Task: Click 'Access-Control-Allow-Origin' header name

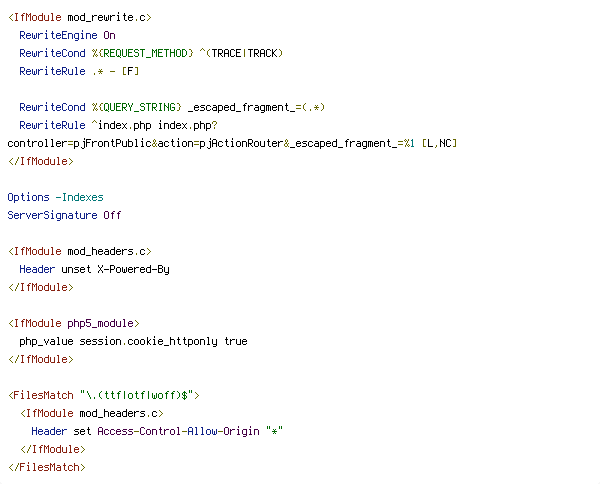Action: click(x=178, y=431)
